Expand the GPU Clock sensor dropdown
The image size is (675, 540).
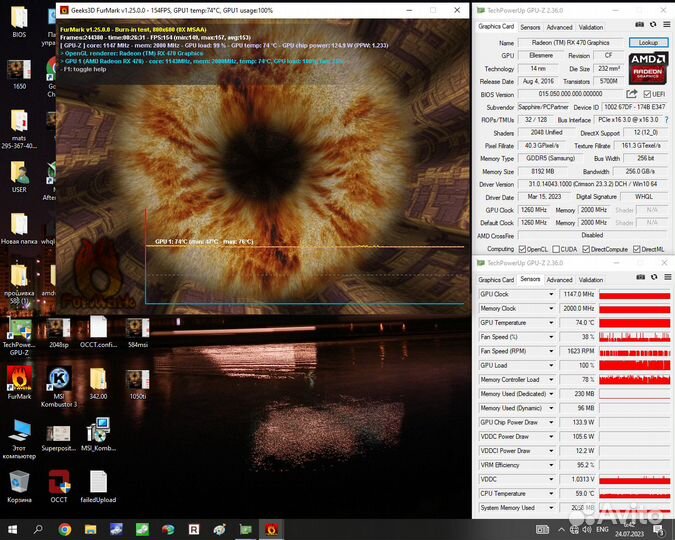coord(551,294)
